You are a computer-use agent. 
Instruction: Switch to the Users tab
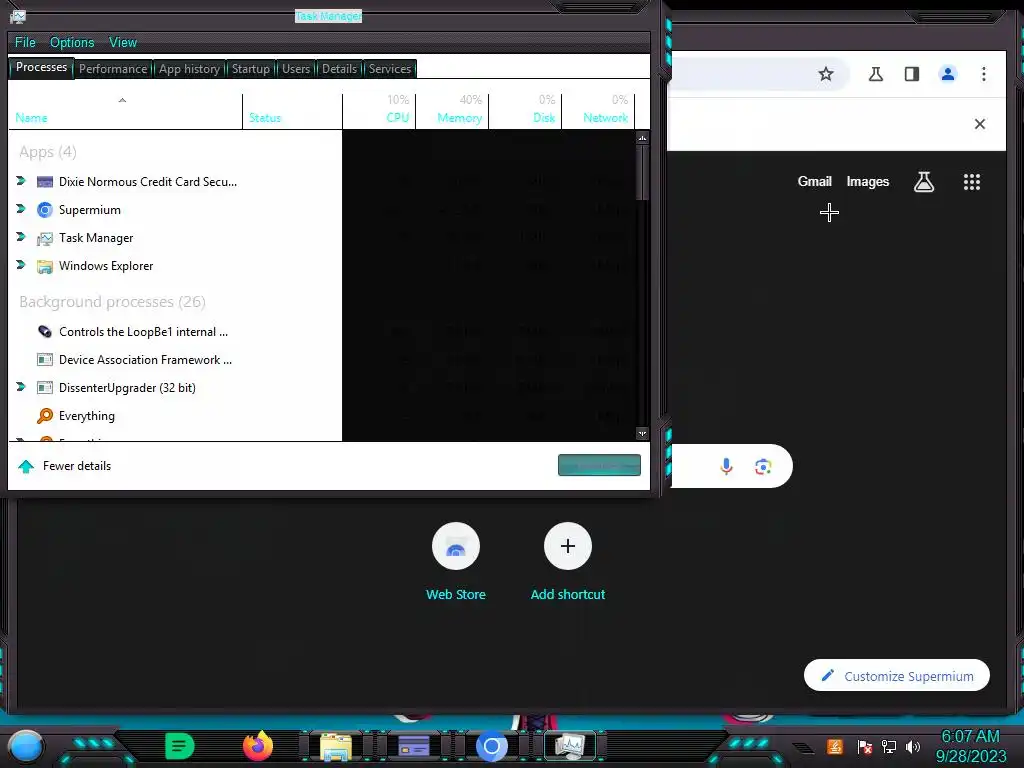(x=296, y=69)
